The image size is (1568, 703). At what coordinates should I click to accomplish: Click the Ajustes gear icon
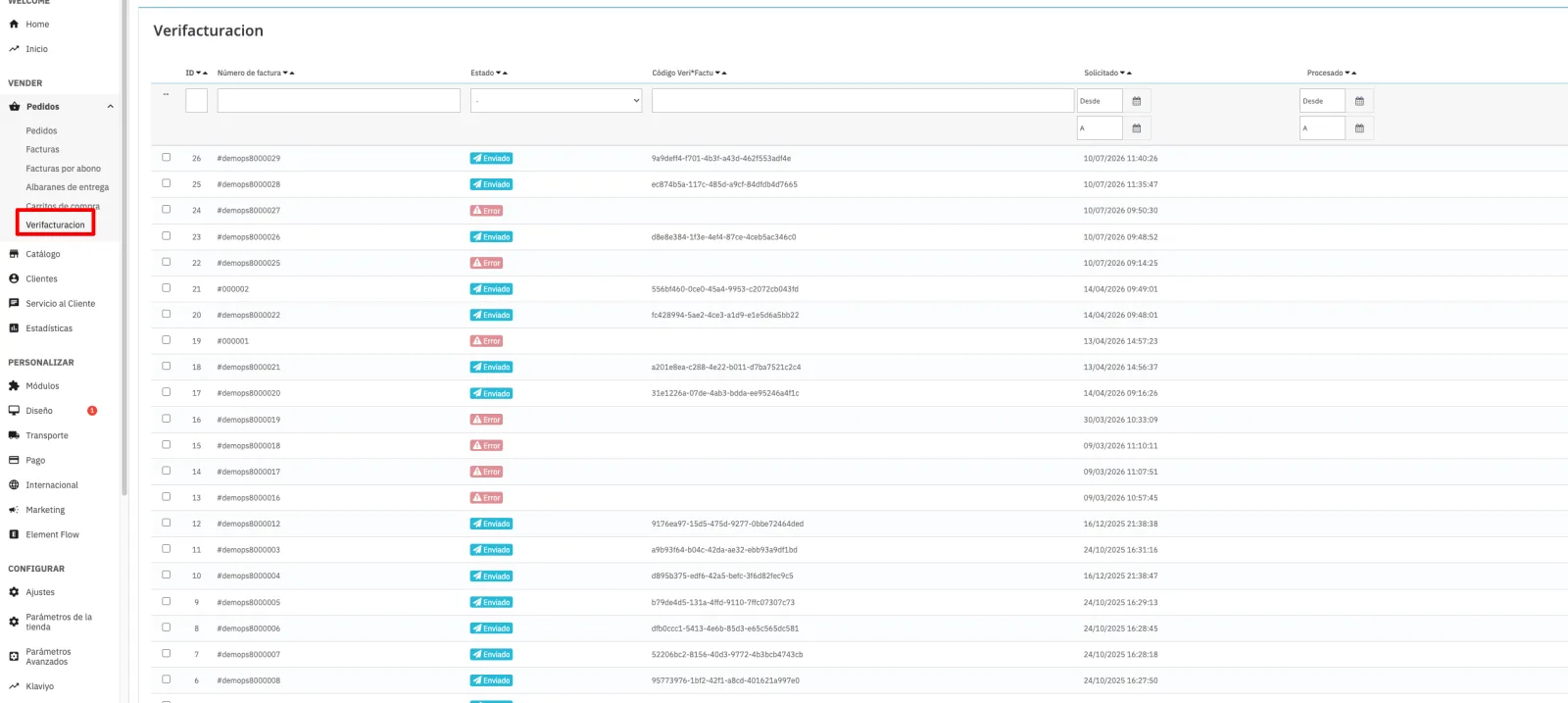14,592
